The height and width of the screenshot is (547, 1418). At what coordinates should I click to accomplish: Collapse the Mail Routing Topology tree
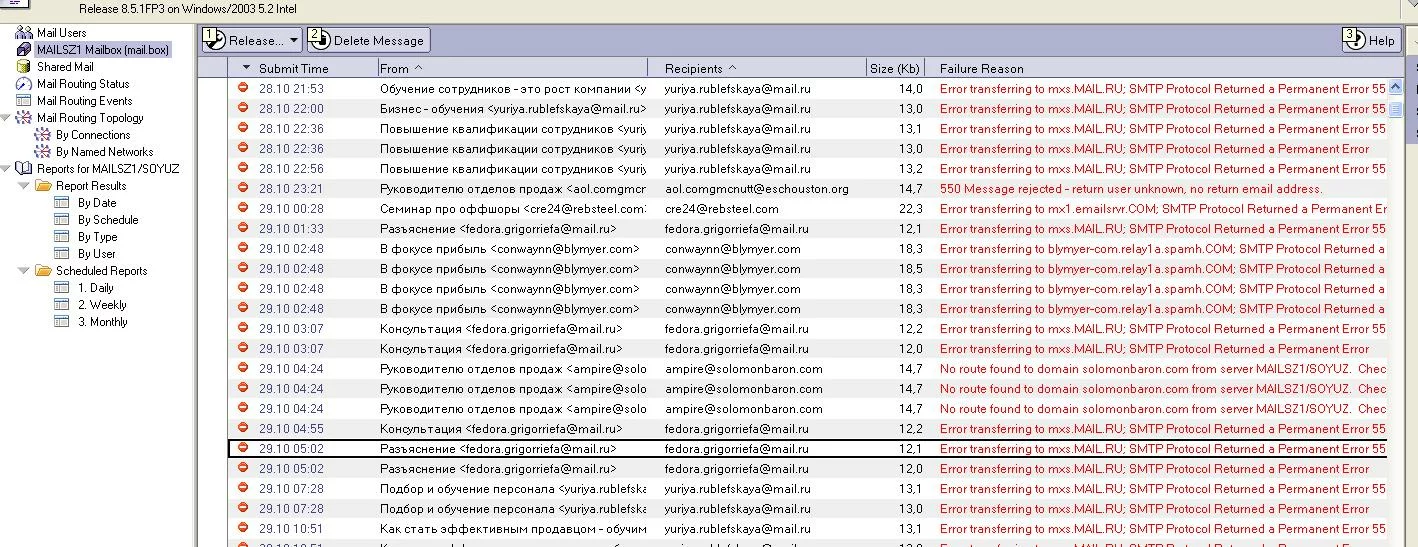(x=7, y=118)
